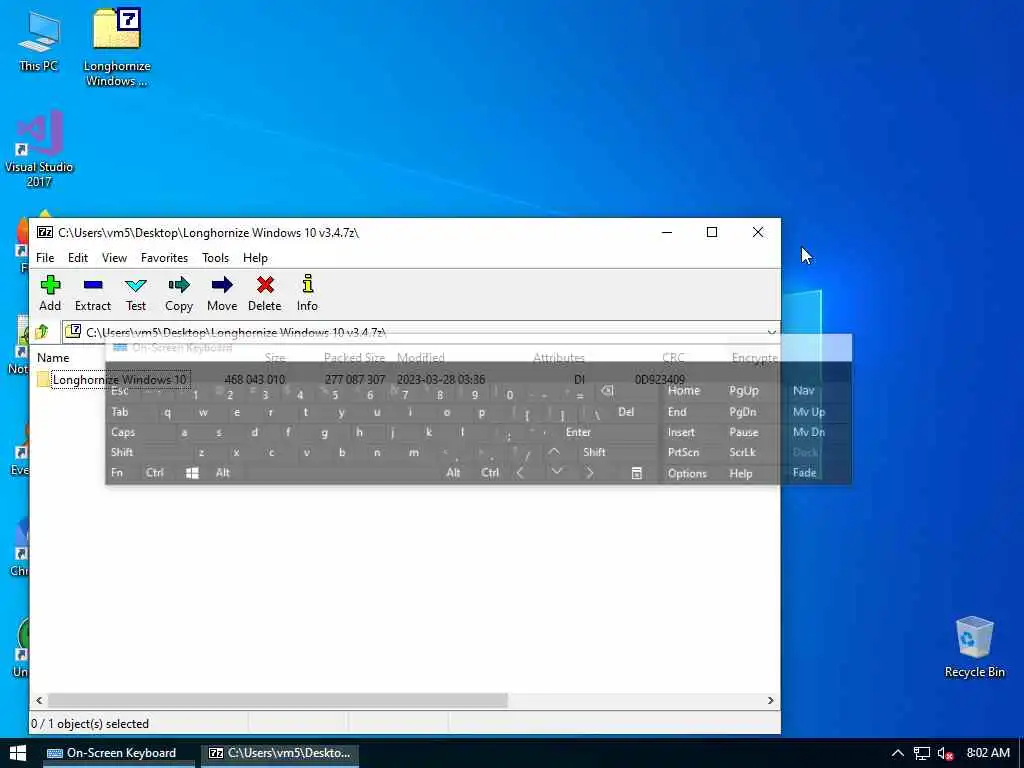Click Options key on On-Screen Keyboard

pyautogui.click(x=687, y=473)
